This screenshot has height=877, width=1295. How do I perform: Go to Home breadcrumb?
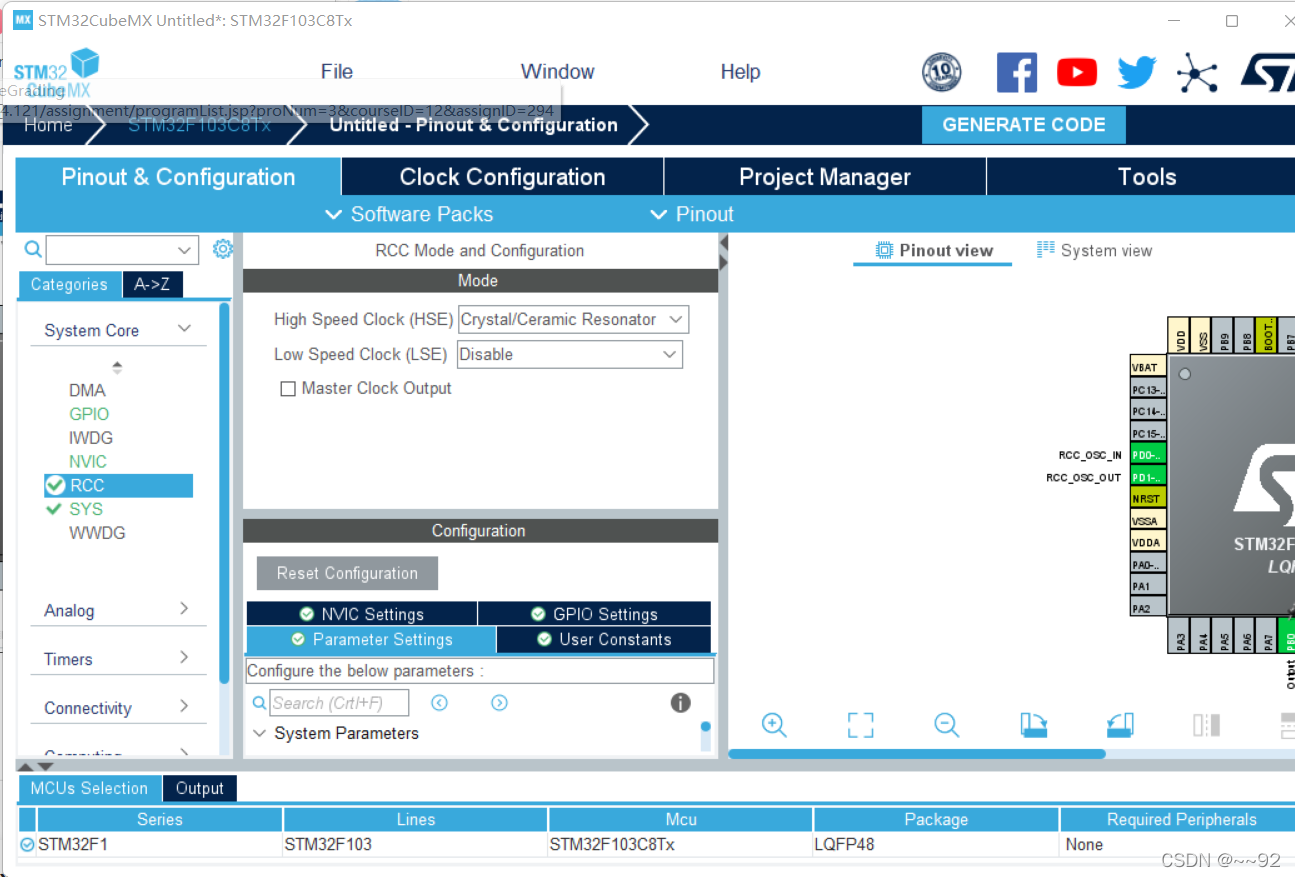(48, 125)
